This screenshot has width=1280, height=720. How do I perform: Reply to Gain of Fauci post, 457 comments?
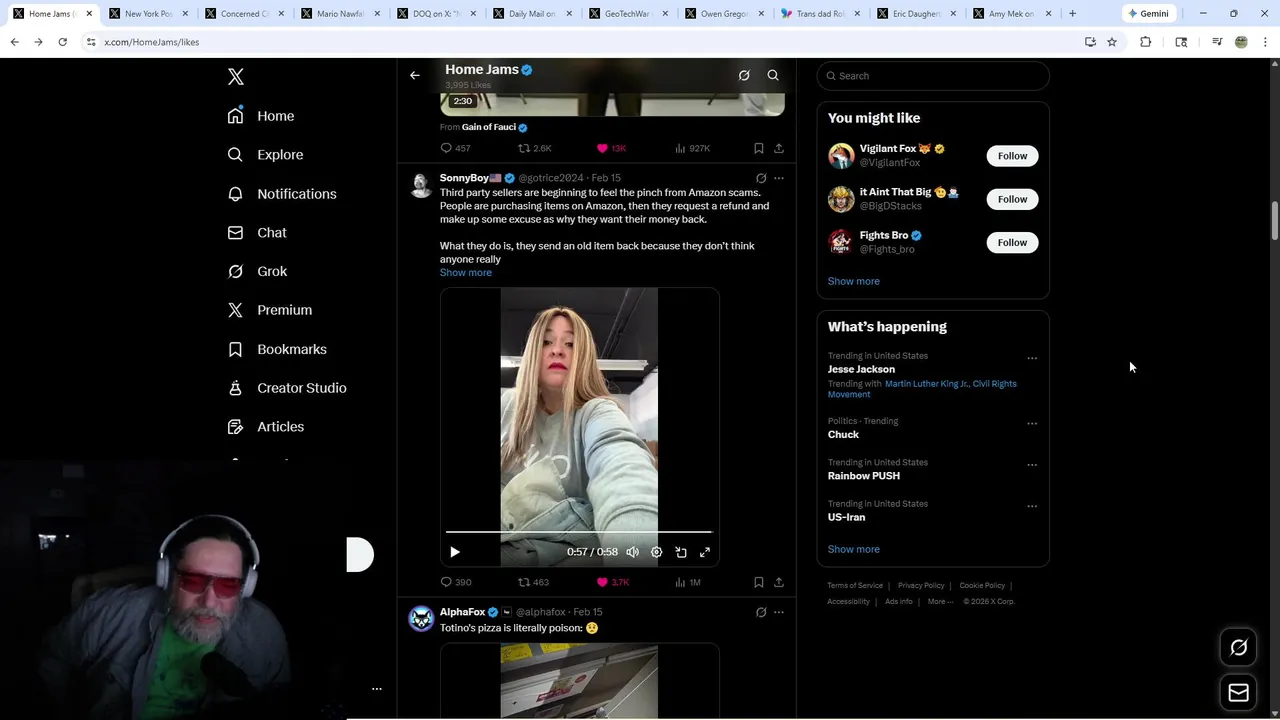456,148
